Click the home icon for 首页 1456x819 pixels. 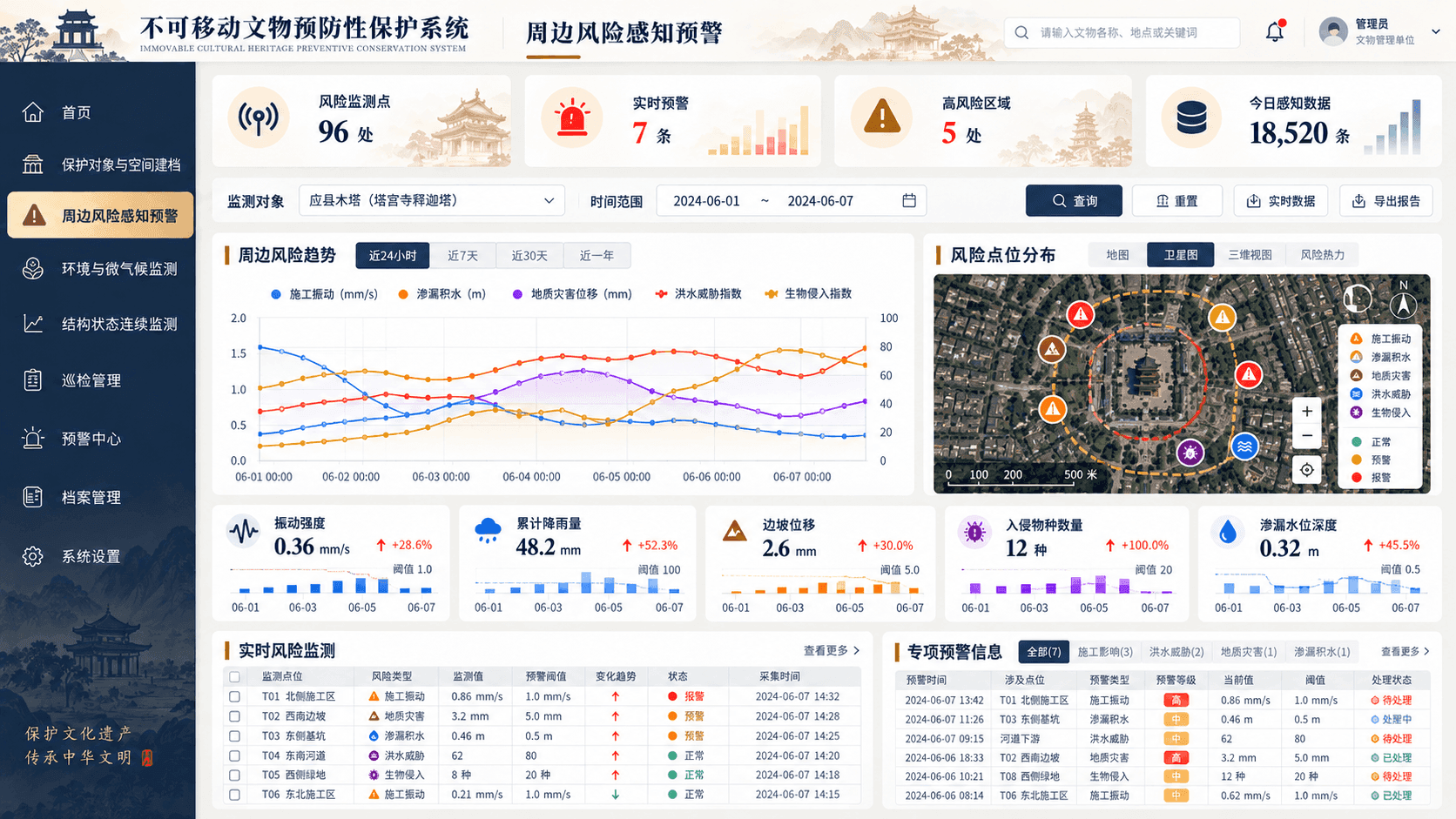point(33,111)
